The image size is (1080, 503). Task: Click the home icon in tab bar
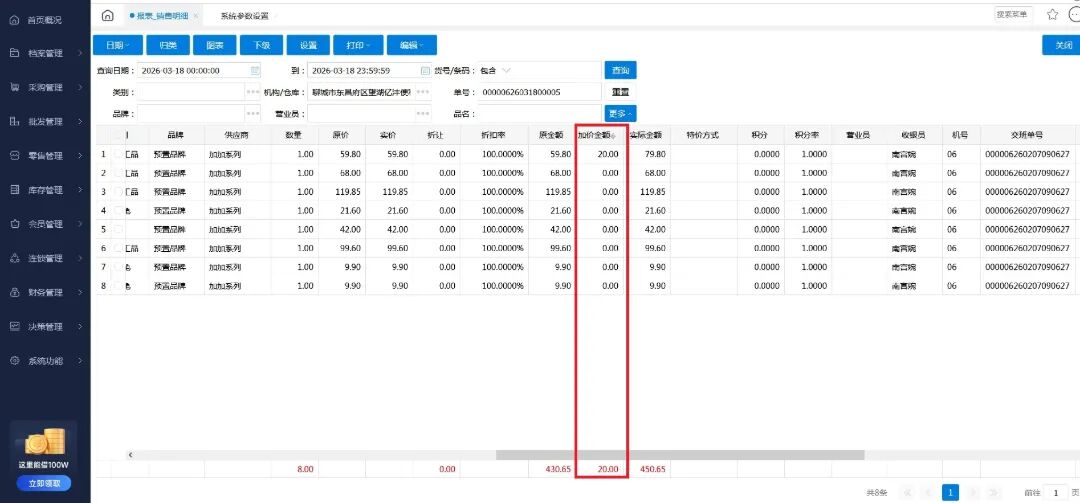[108, 16]
